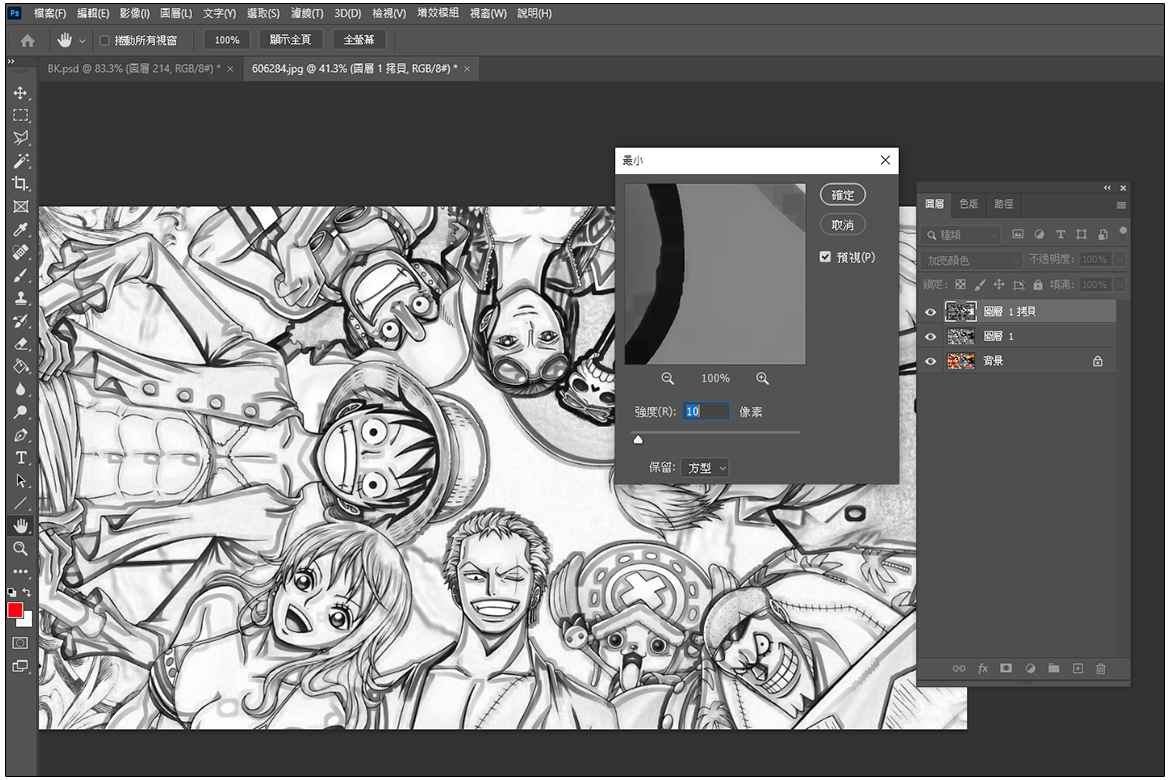Collapse the Layers panel double-arrow
1170x780 pixels.
(1107, 188)
